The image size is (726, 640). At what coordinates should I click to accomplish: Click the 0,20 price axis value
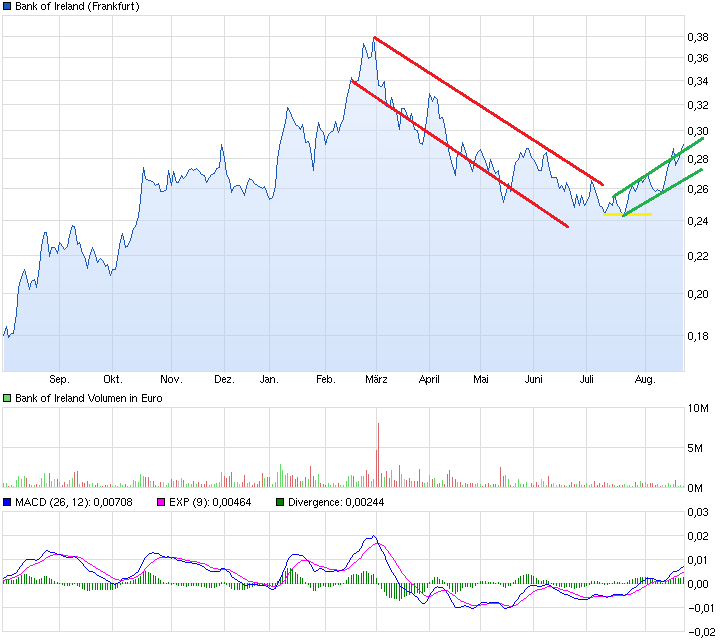point(698,295)
